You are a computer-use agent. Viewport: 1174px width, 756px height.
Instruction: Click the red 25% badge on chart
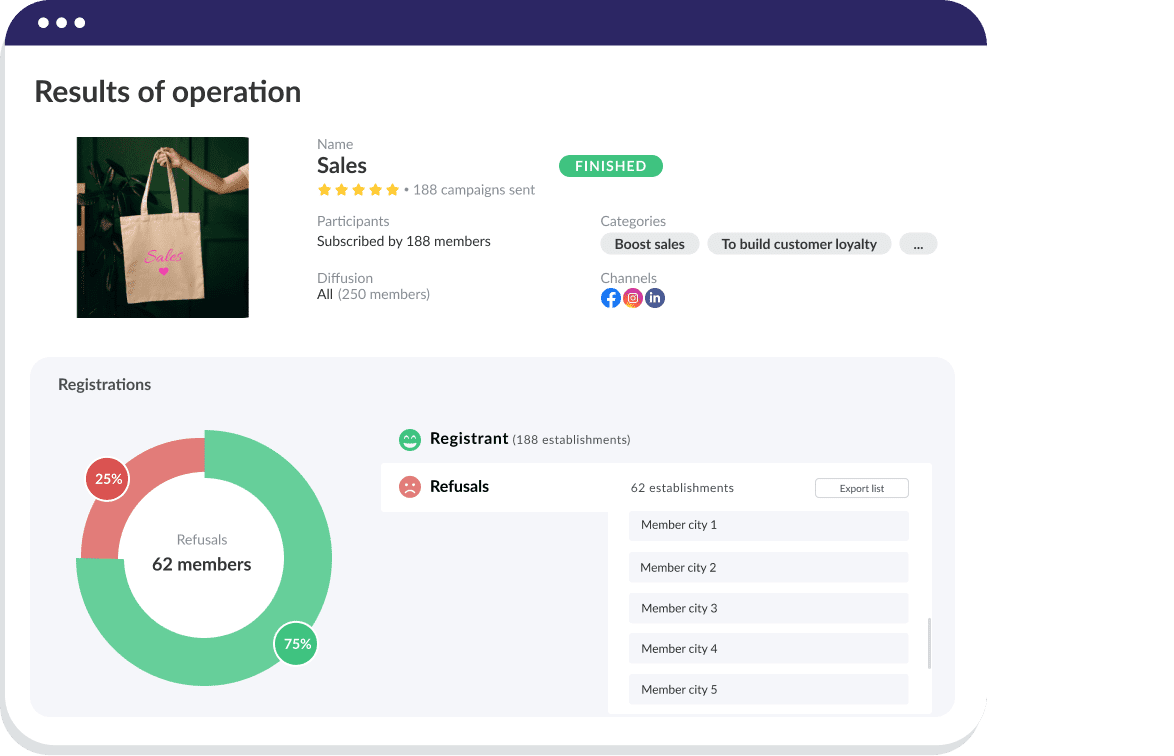[x=108, y=479]
